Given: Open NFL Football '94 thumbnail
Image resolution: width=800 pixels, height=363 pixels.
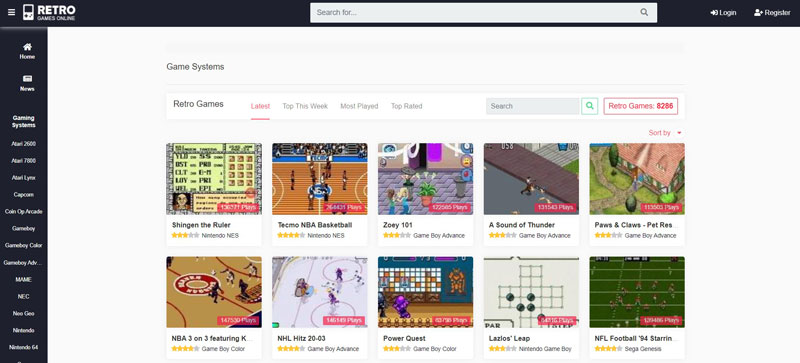Looking at the screenshot, I should 637,292.
